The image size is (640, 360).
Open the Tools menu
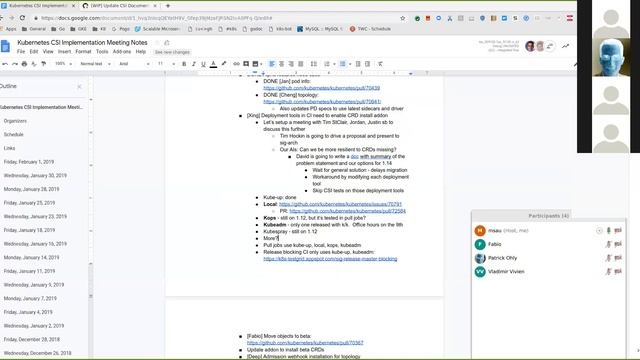[x=102, y=52]
